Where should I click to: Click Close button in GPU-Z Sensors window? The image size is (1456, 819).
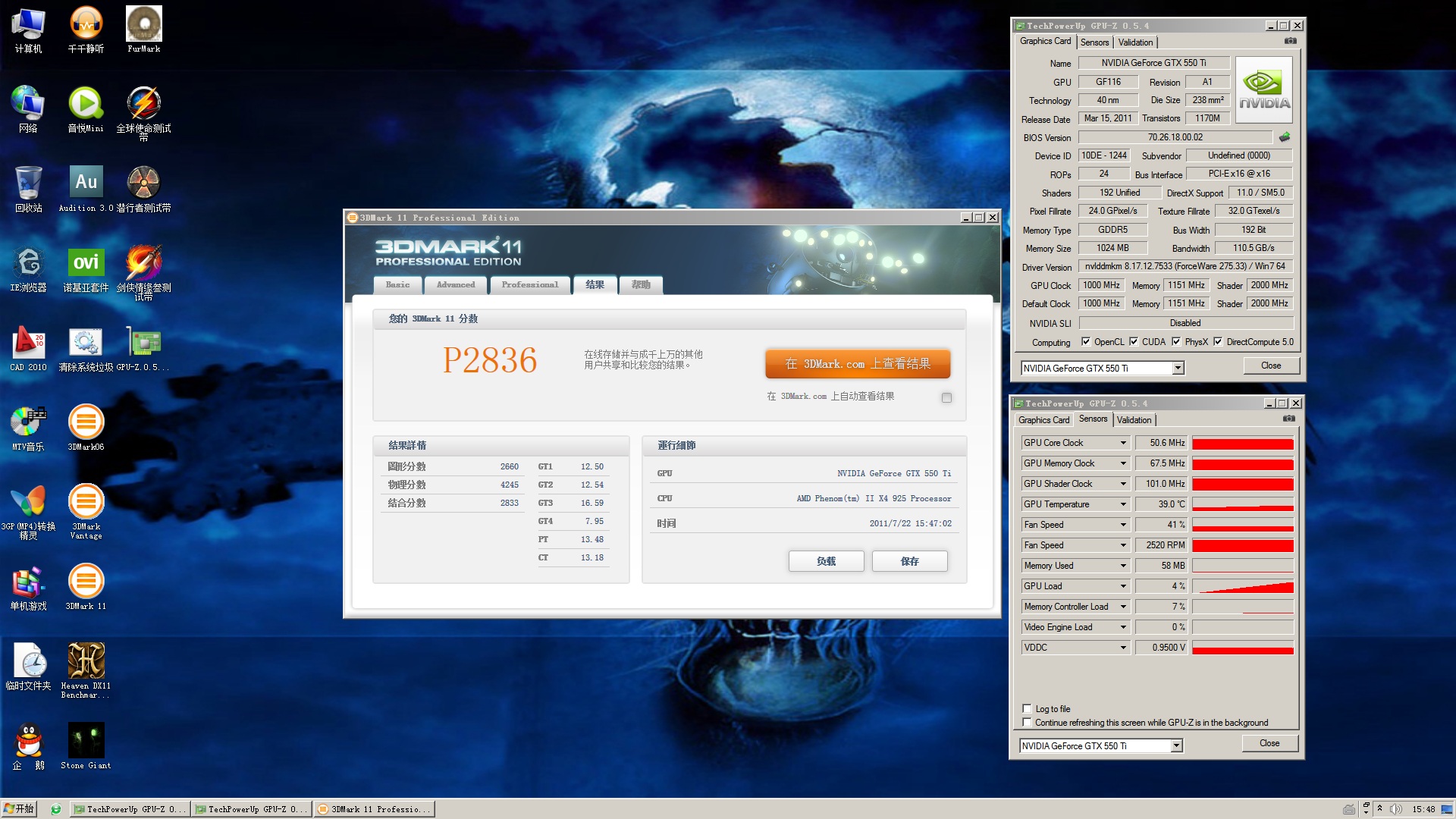pos(1269,743)
